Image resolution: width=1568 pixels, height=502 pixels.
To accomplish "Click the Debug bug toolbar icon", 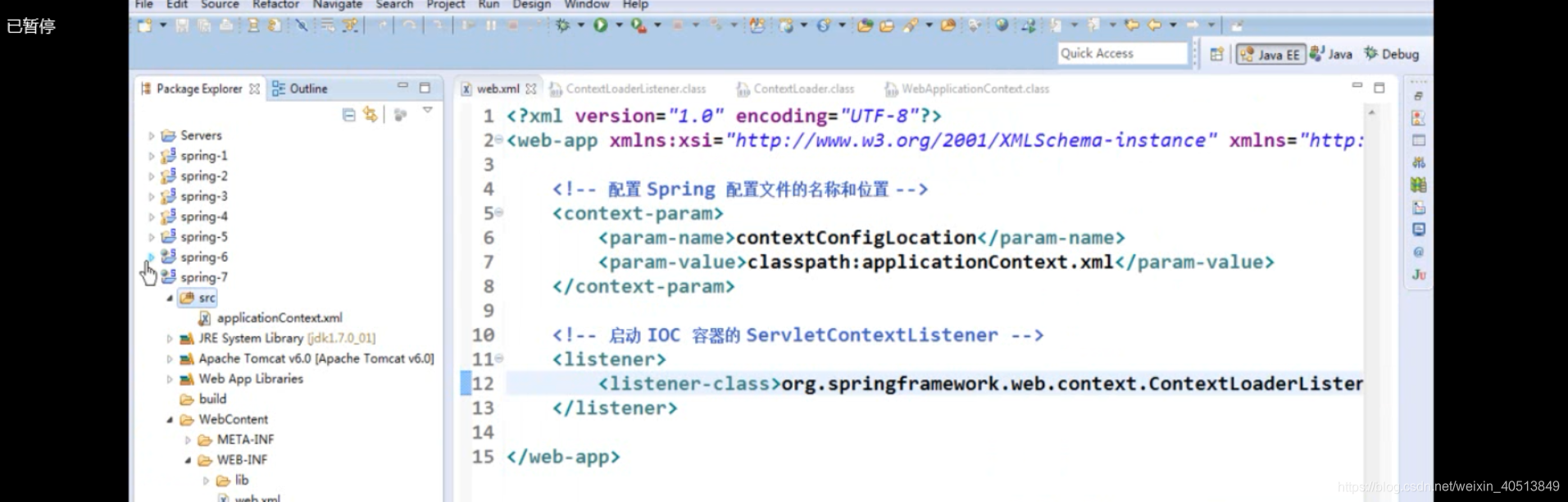I will click(x=562, y=25).
